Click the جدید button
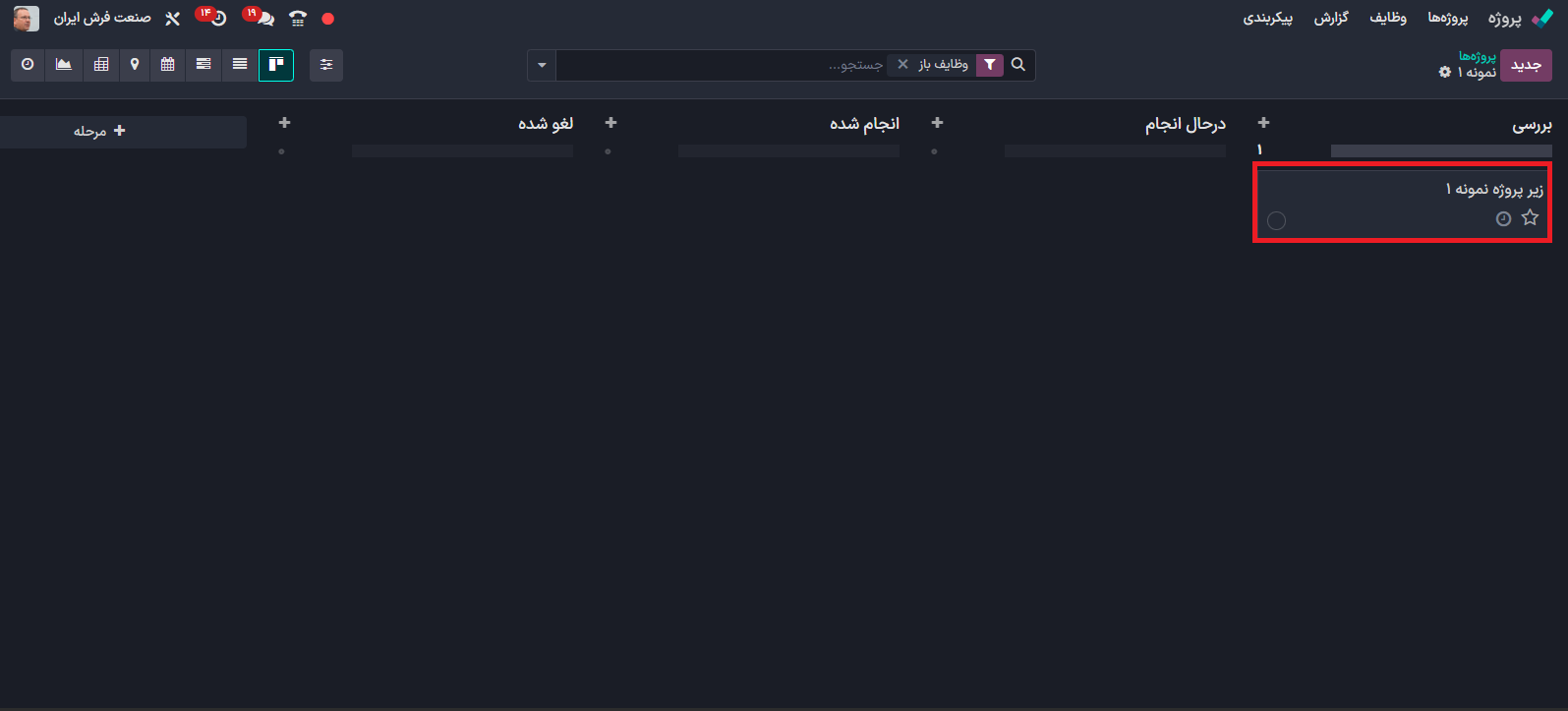The width and height of the screenshot is (1568, 711). [x=1526, y=66]
